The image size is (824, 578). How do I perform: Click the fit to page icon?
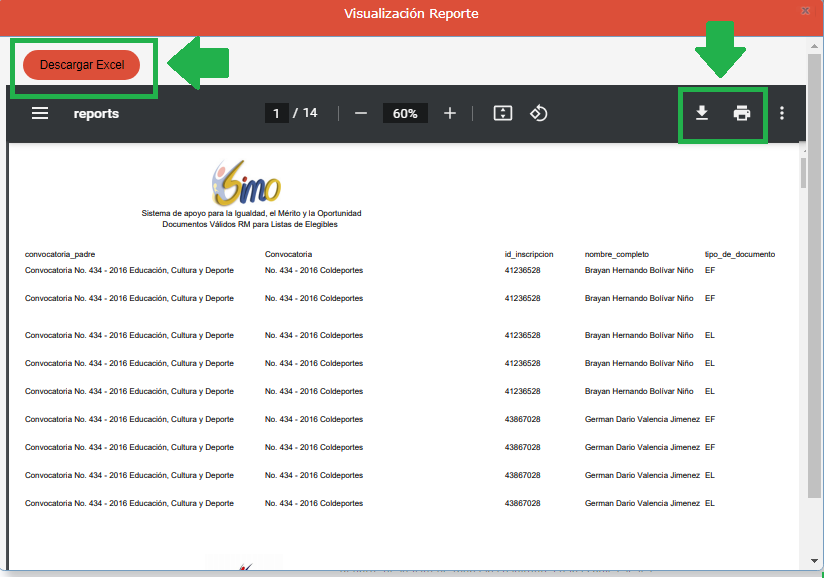point(503,113)
